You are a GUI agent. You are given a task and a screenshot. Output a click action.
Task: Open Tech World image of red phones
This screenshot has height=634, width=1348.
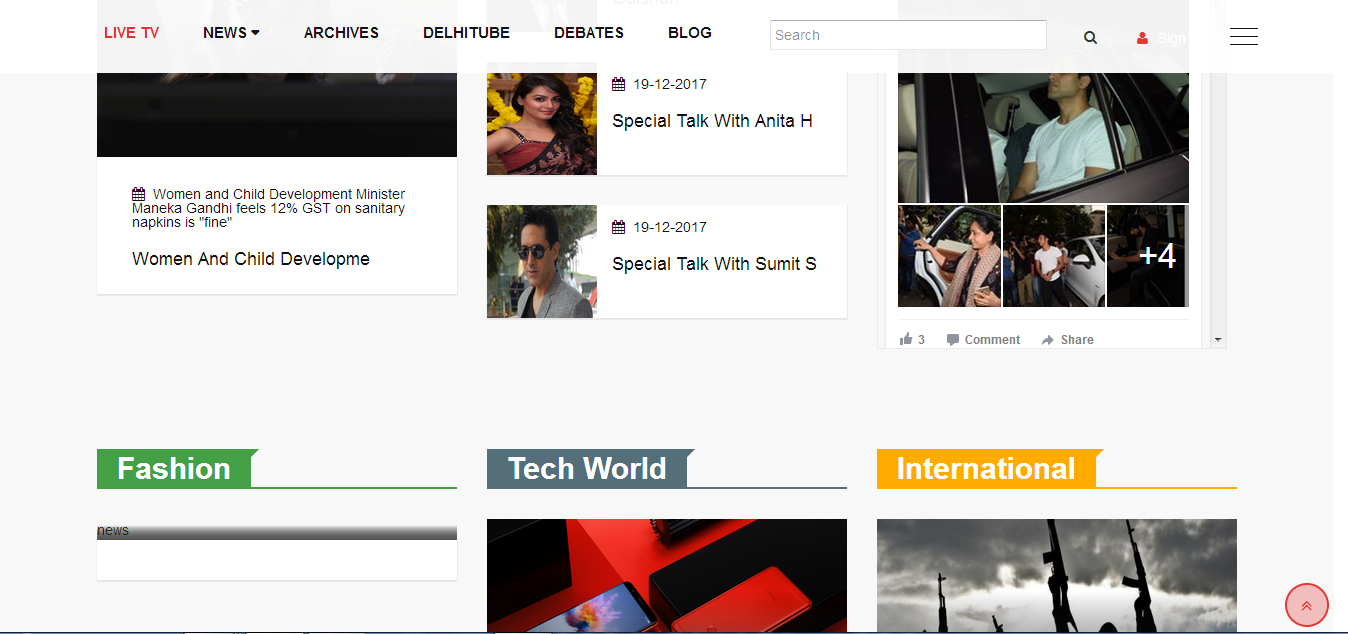pyautogui.click(x=667, y=576)
